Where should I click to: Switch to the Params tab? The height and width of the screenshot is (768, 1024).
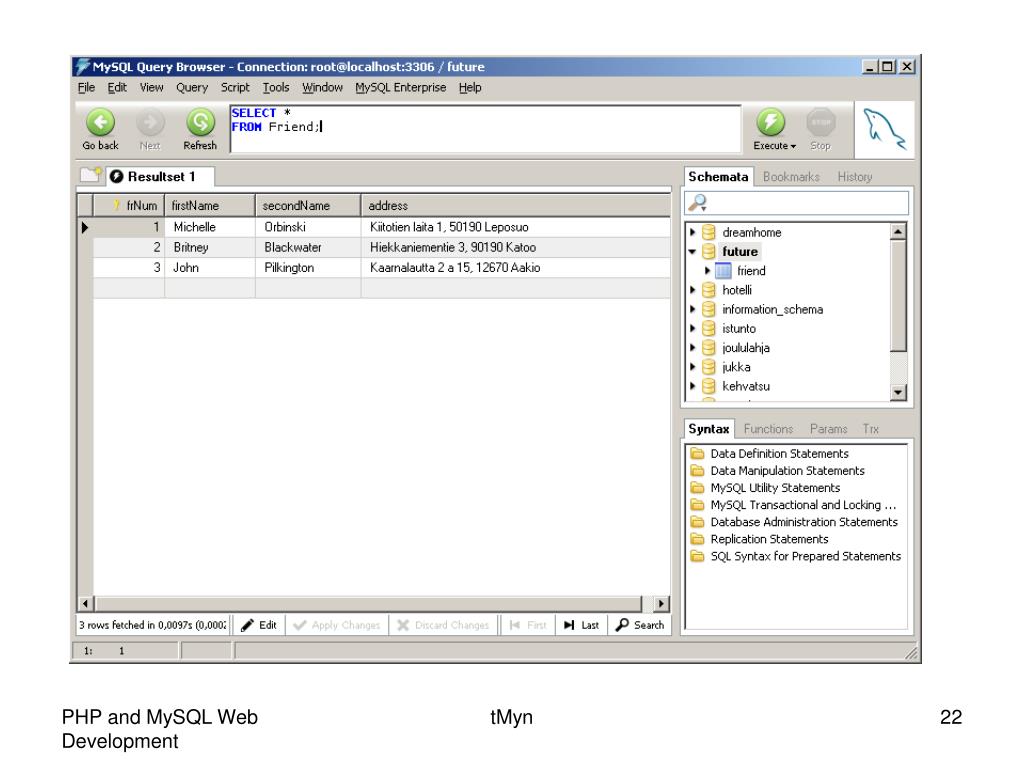click(x=828, y=429)
